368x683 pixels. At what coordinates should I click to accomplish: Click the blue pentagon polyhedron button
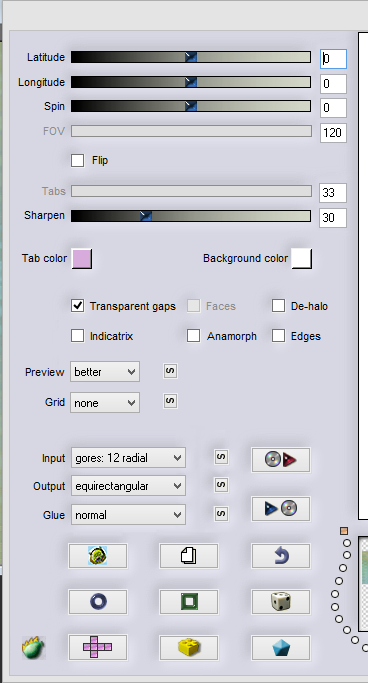pyautogui.click(x=281, y=648)
